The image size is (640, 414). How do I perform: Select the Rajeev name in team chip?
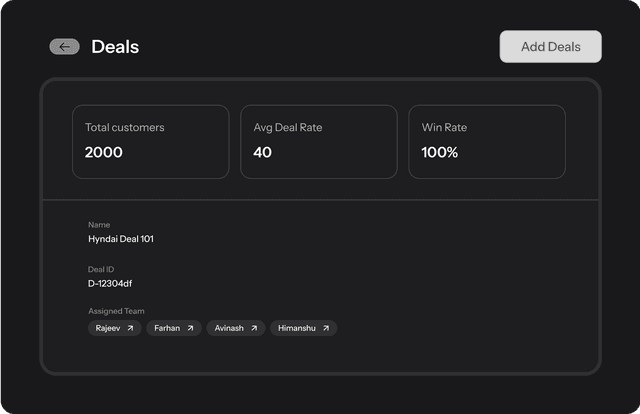[107, 328]
